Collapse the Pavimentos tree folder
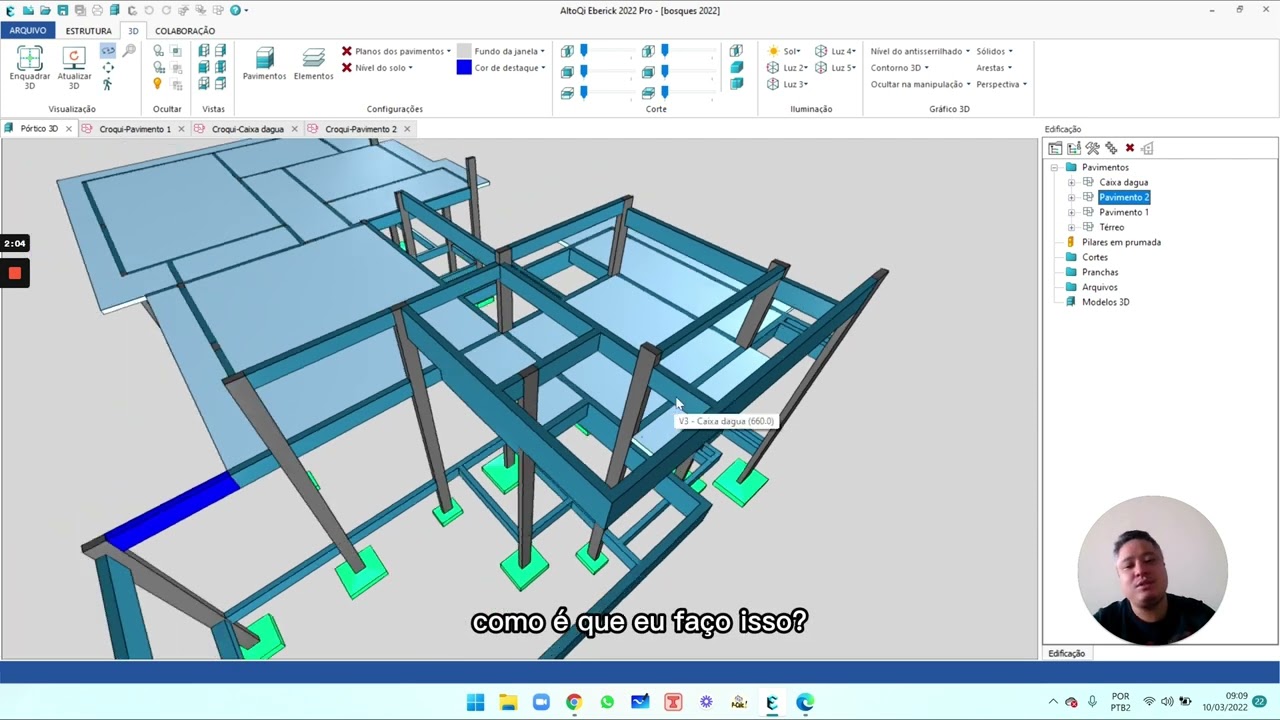The image size is (1280, 720). 1054,168
